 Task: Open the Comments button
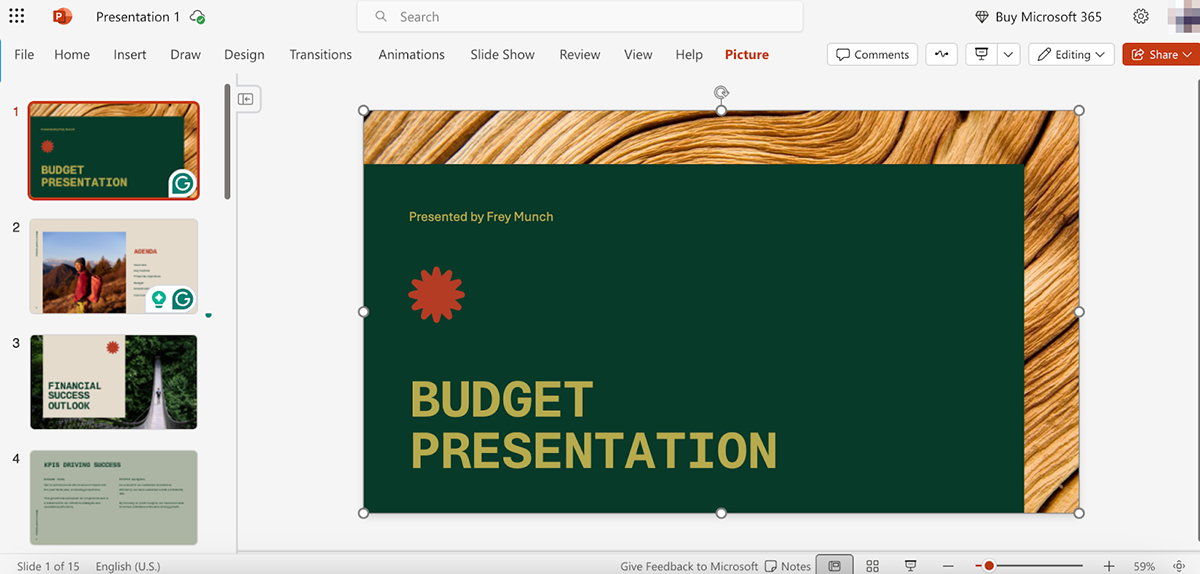click(873, 55)
